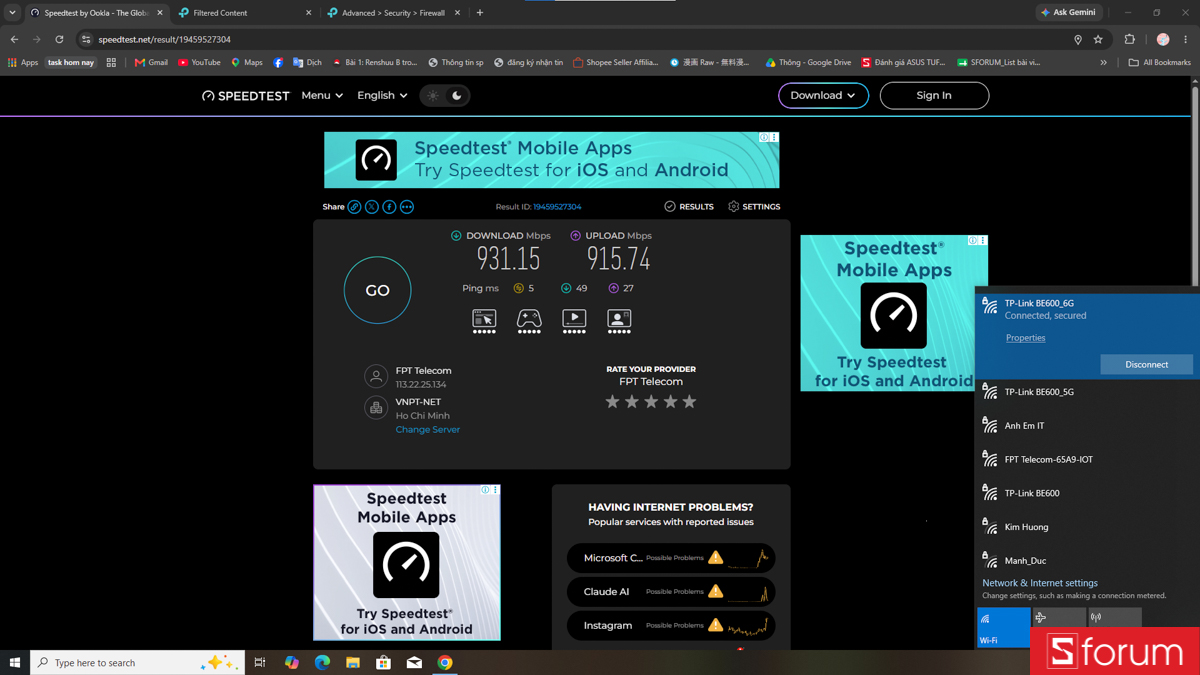Screen dimensions: 1200x675
Task: Click the SPEEDTEST logo
Action: pyautogui.click(x=246, y=96)
